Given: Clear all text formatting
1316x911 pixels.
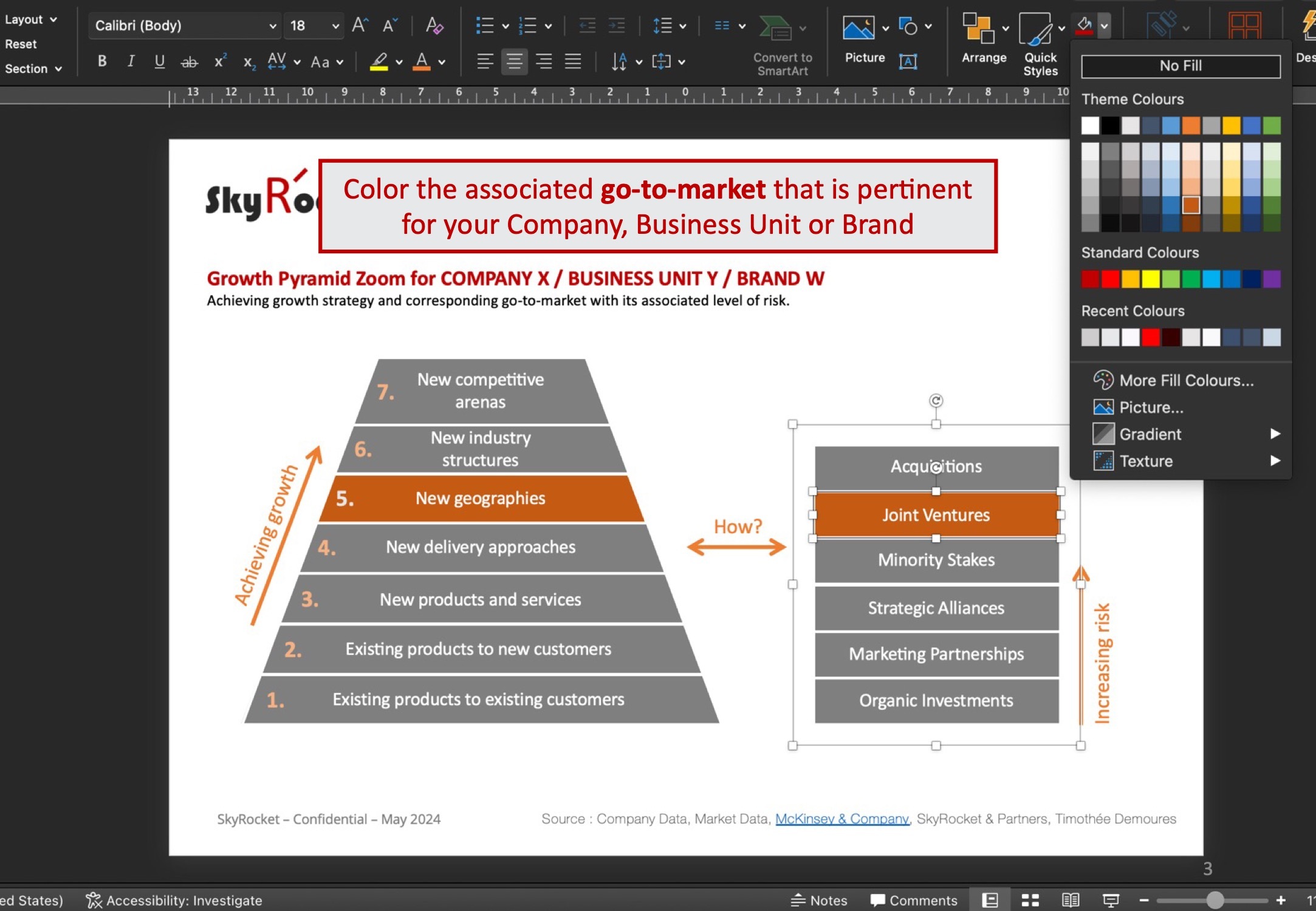Looking at the screenshot, I should 434,26.
